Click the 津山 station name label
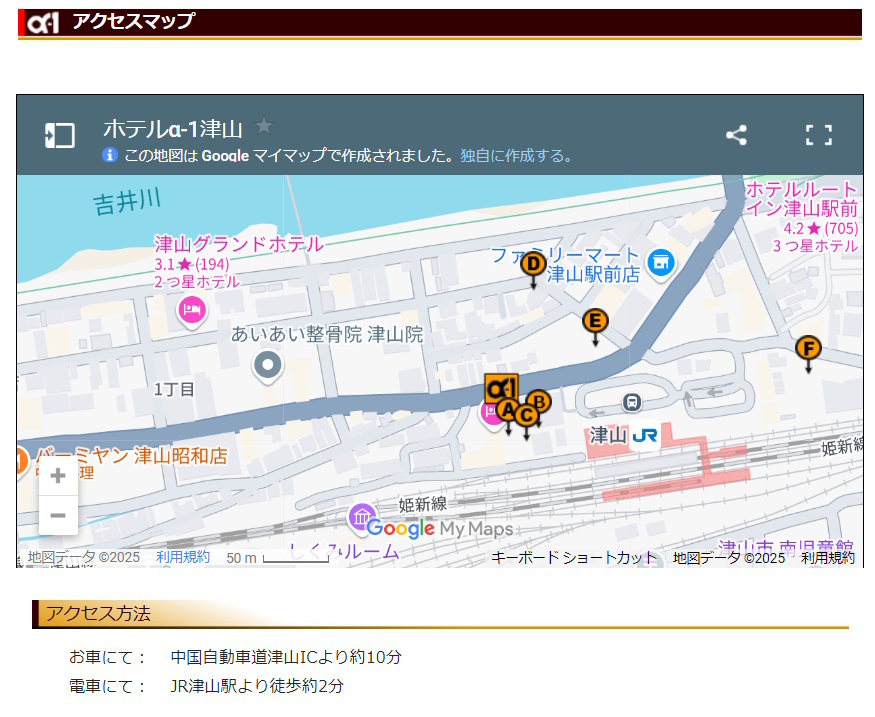875x717 pixels. (x=608, y=435)
